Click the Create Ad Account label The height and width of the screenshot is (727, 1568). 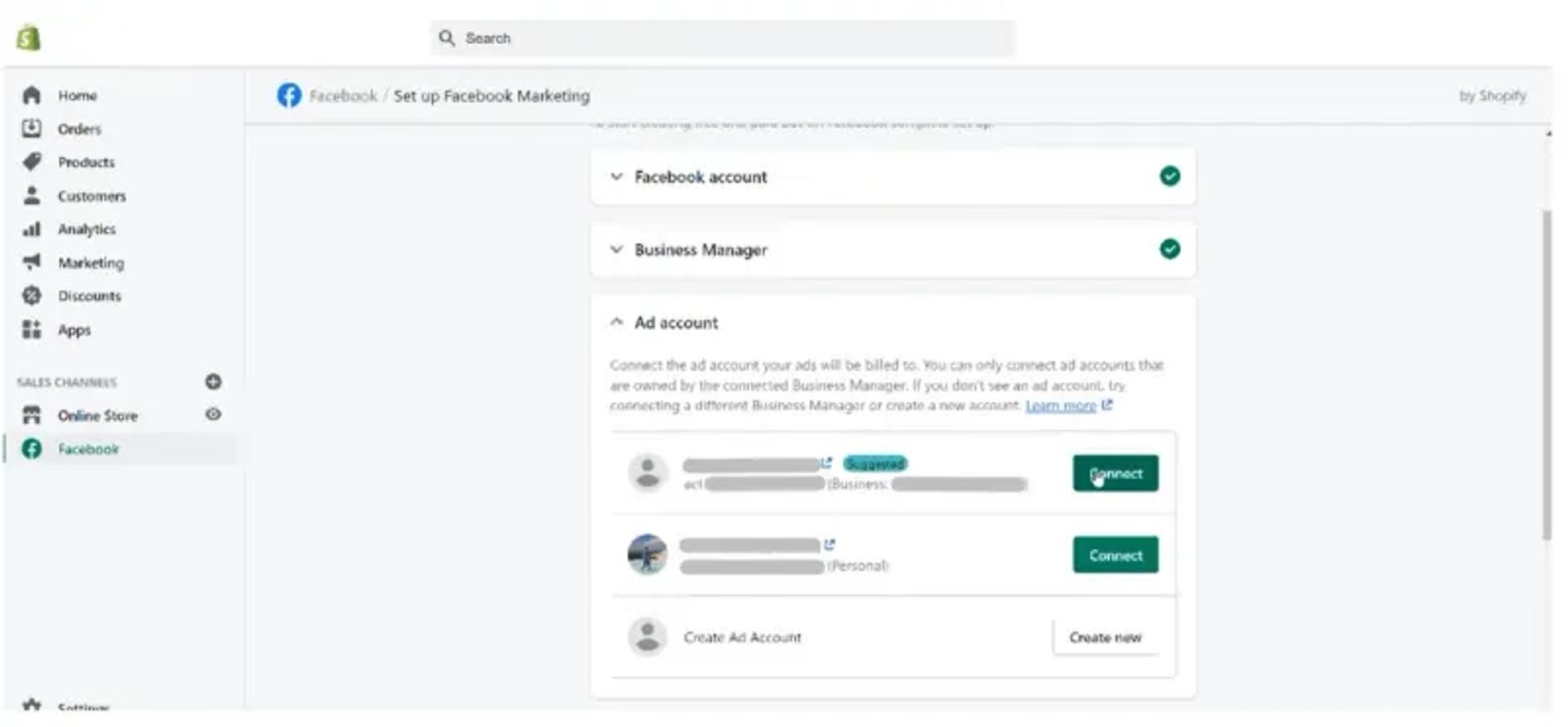[742, 637]
